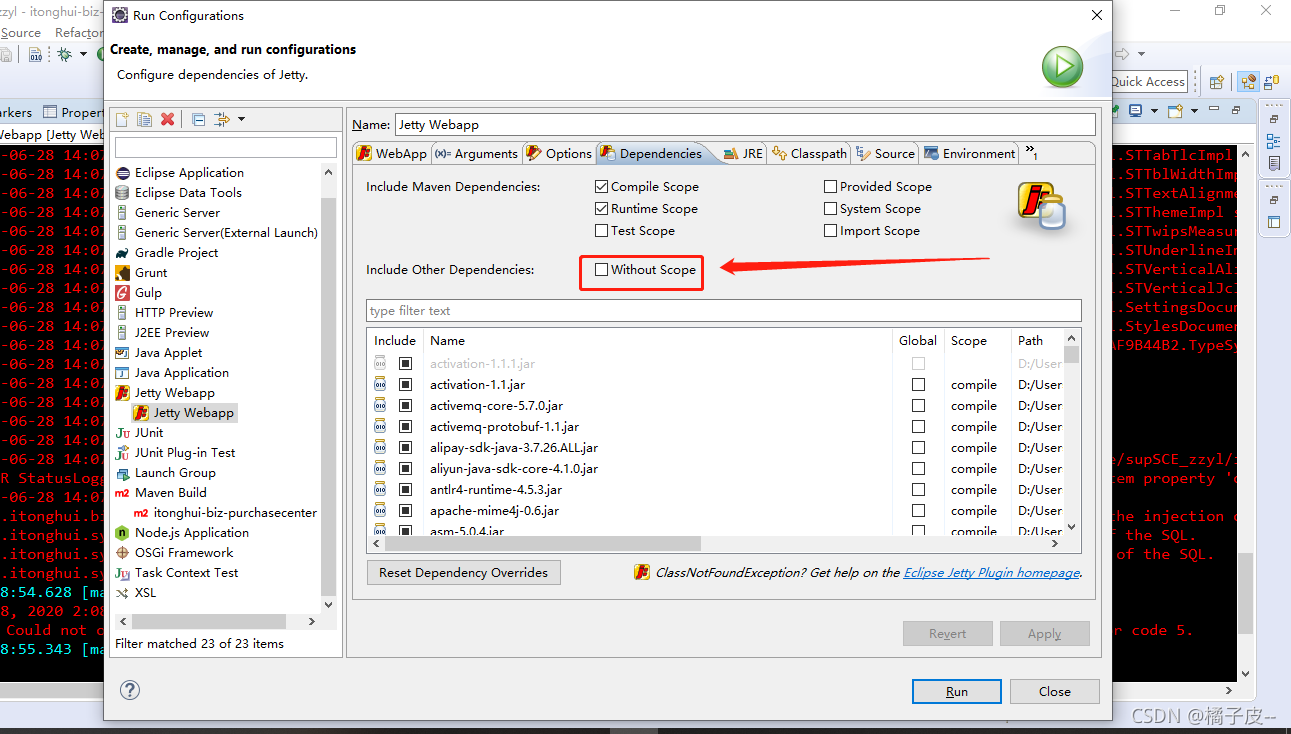The image size is (1291, 734).
Task: Collapse all configuration types in the list
Action: [x=197, y=119]
